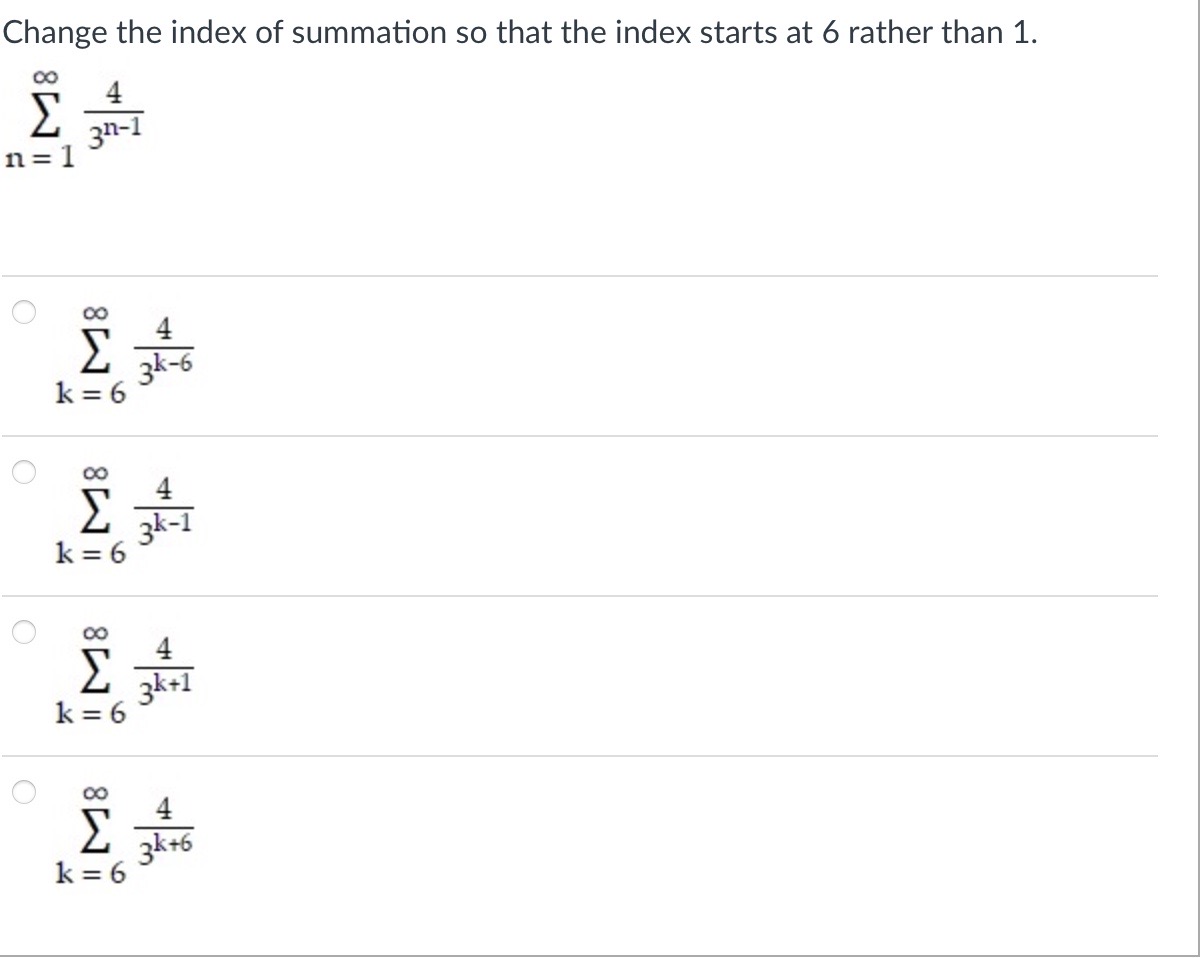Click the fraction with exponent k+1
Viewport: 1200px width, 958px height.
pyautogui.click(x=166, y=666)
